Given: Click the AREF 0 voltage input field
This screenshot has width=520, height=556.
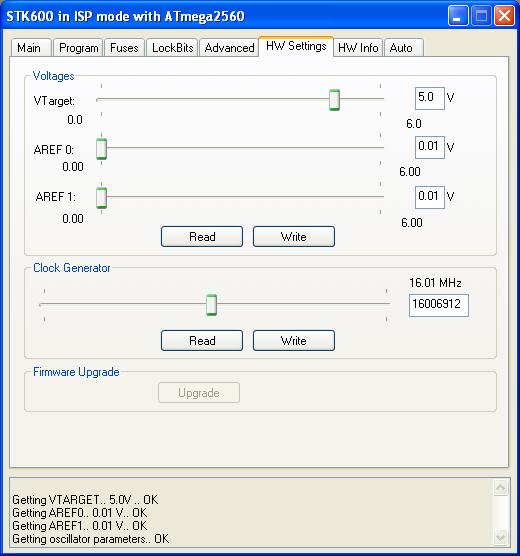Looking at the screenshot, I should 430,147.
